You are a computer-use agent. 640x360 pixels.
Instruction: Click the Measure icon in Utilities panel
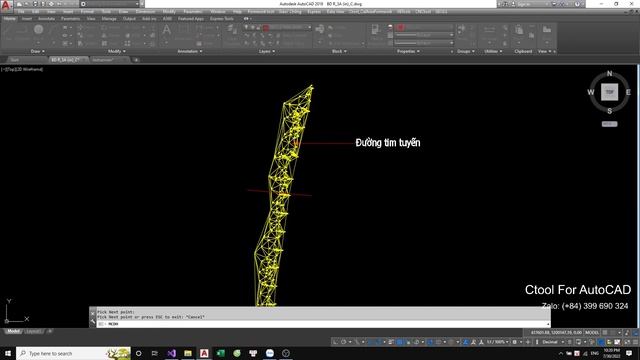(x=489, y=29)
